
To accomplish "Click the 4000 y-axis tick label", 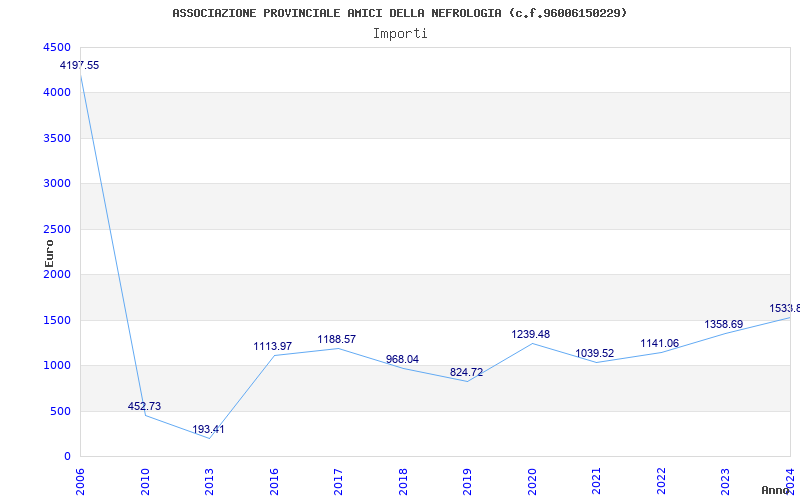I will click(56, 93).
